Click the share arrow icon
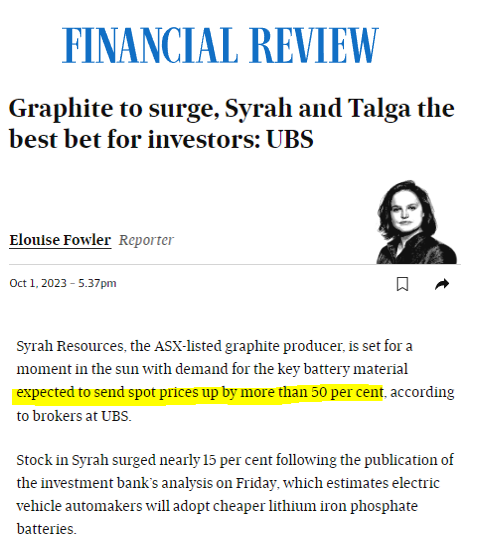487x552 pixels. (442, 284)
